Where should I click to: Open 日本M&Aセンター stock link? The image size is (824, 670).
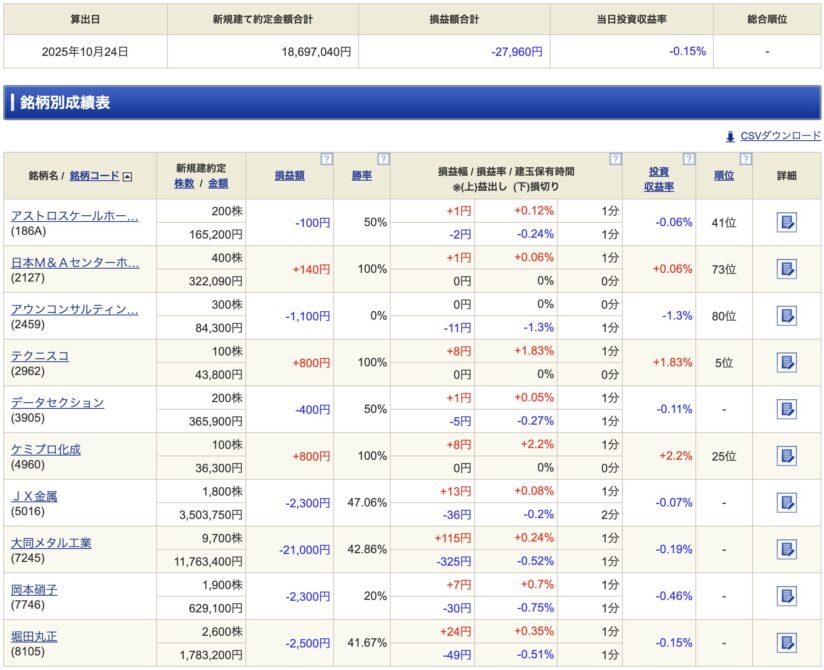[x=74, y=262]
